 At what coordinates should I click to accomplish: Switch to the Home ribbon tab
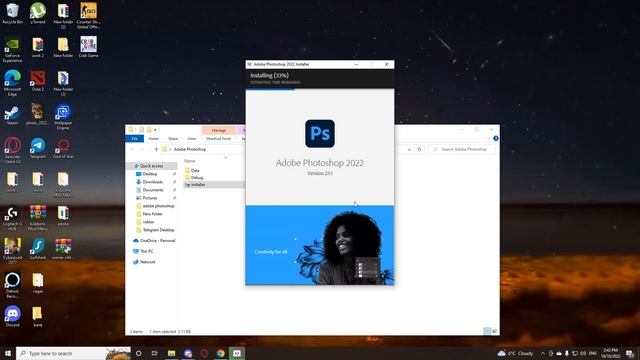click(x=153, y=139)
